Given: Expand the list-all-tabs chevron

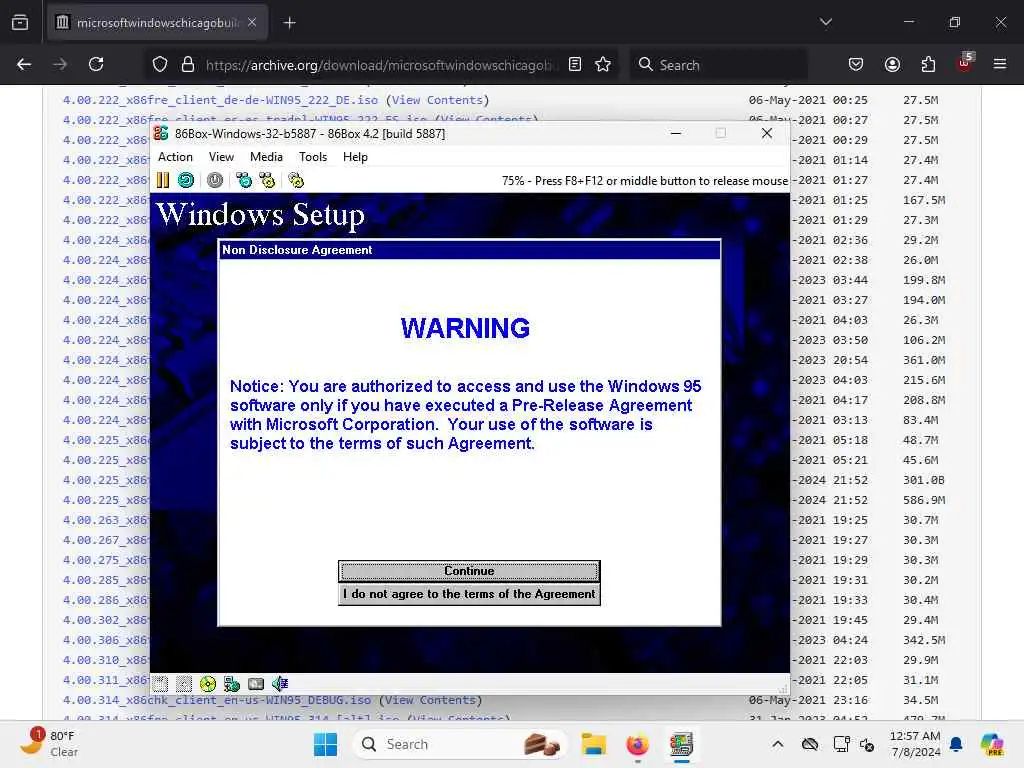Looking at the screenshot, I should point(825,22).
